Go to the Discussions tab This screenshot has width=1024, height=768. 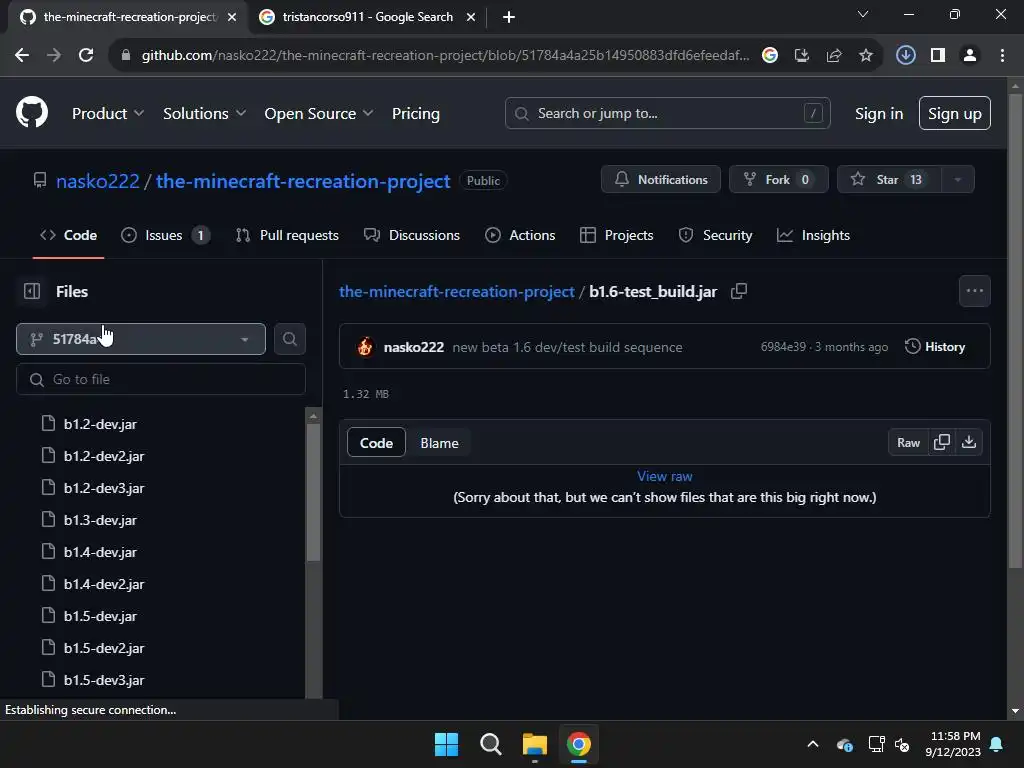[x=411, y=235]
